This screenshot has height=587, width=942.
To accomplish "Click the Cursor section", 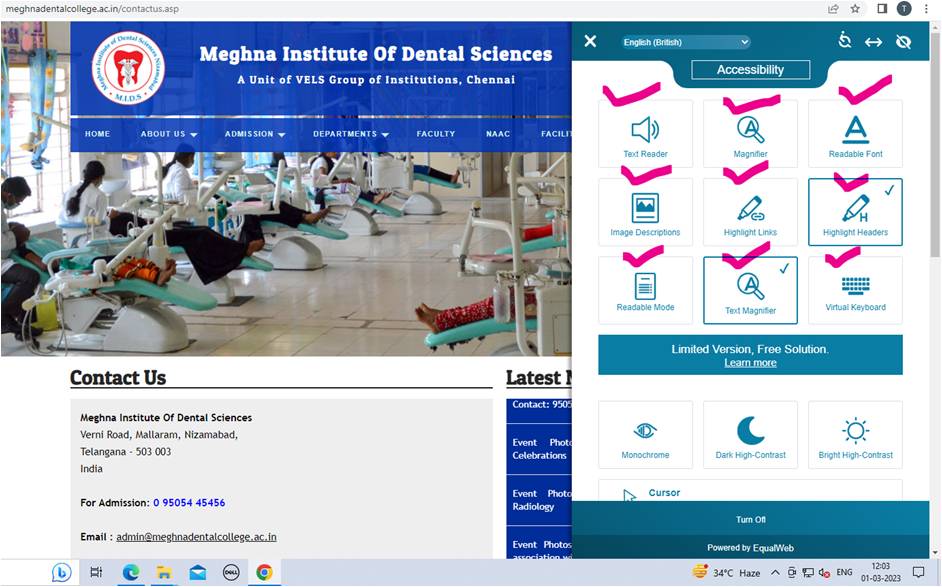I will coord(750,490).
